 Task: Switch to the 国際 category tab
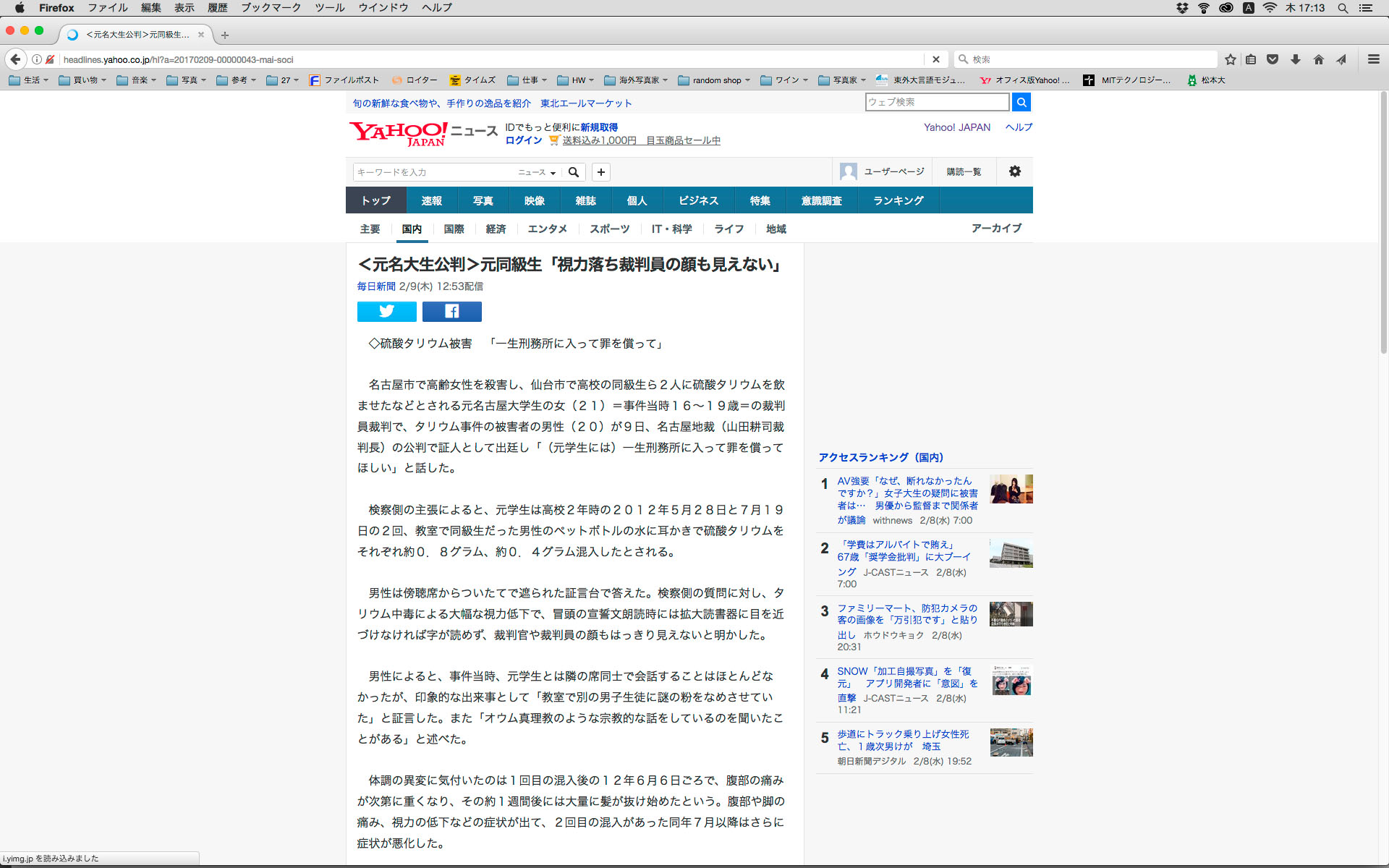click(454, 229)
